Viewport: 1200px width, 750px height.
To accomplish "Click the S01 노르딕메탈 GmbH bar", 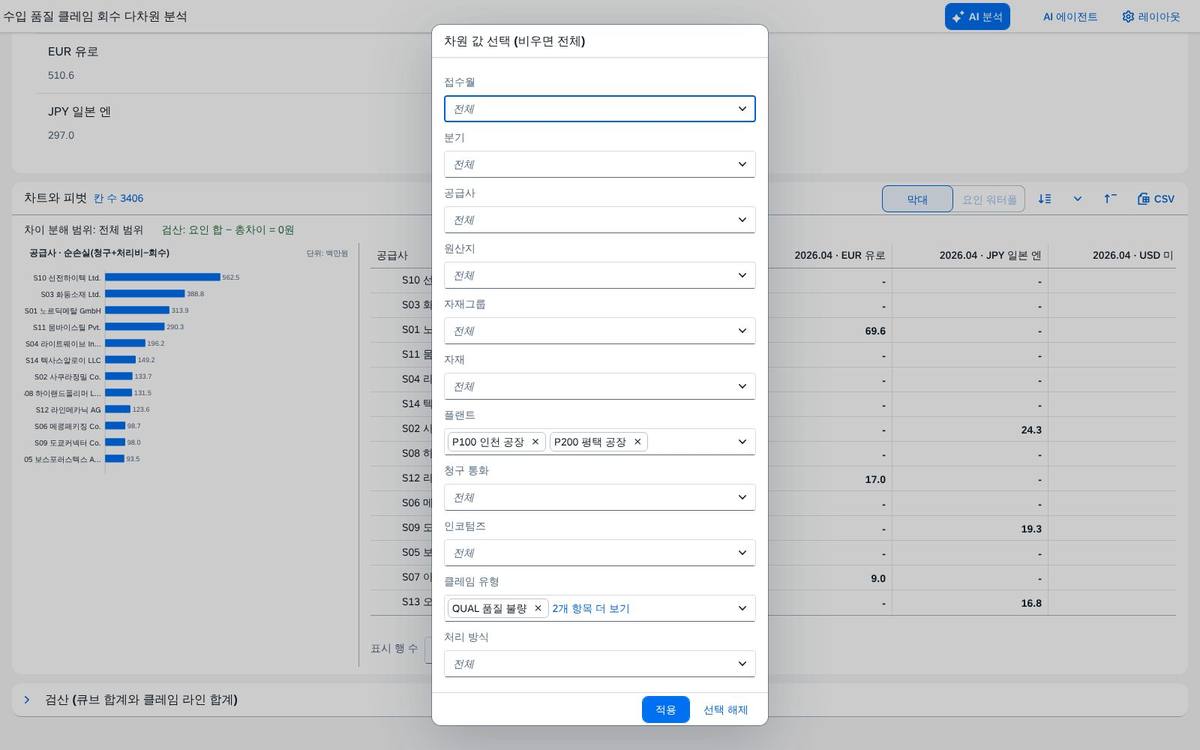I will coord(137,310).
